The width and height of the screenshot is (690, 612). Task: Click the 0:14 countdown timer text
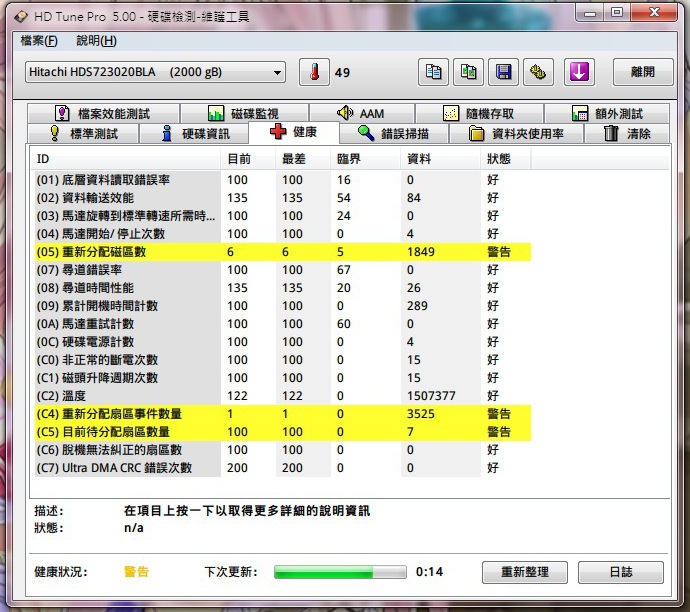click(429, 572)
